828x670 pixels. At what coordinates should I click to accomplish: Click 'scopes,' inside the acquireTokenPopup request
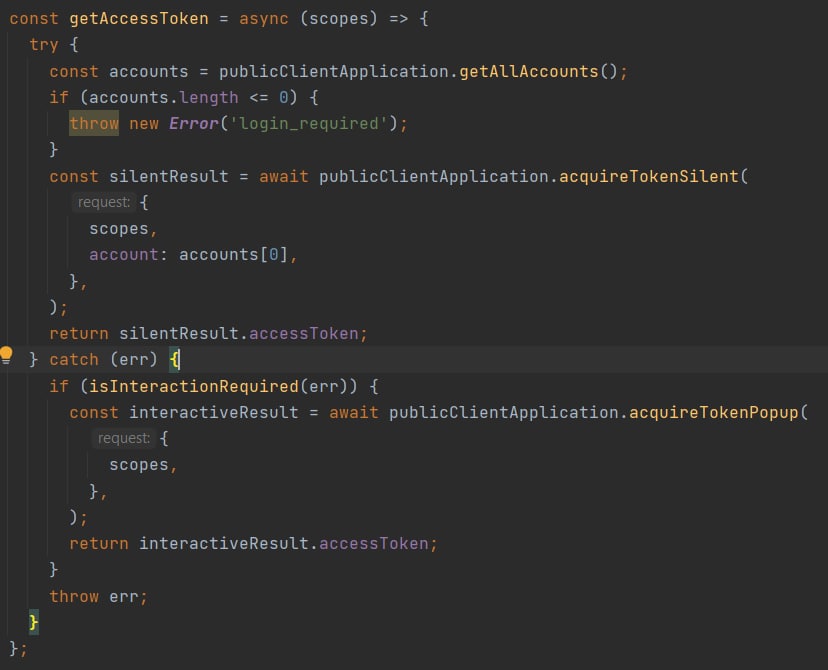point(144,465)
